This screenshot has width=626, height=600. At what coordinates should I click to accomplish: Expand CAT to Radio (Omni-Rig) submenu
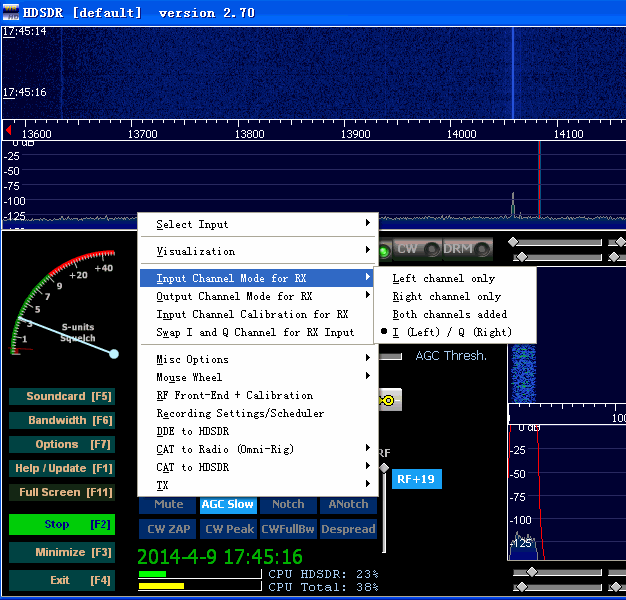(258, 449)
